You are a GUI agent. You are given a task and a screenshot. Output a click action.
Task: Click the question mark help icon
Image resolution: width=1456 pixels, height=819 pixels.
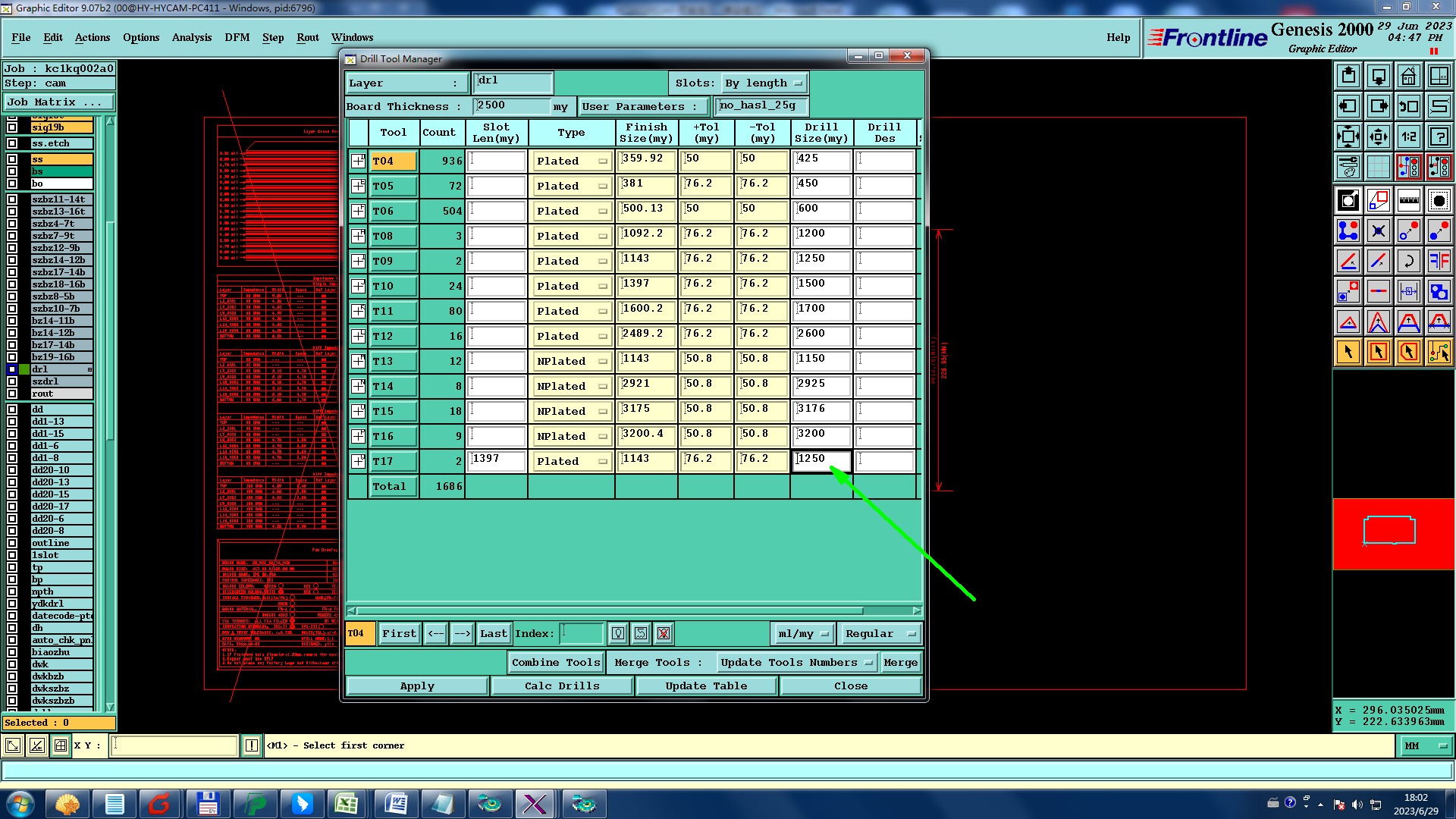click(x=1439, y=136)
